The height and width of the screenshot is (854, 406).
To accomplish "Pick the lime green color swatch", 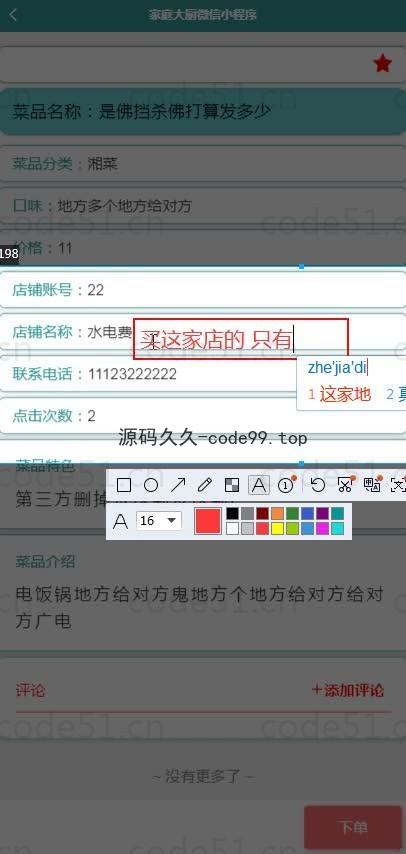I will click(x=293, y=528).
